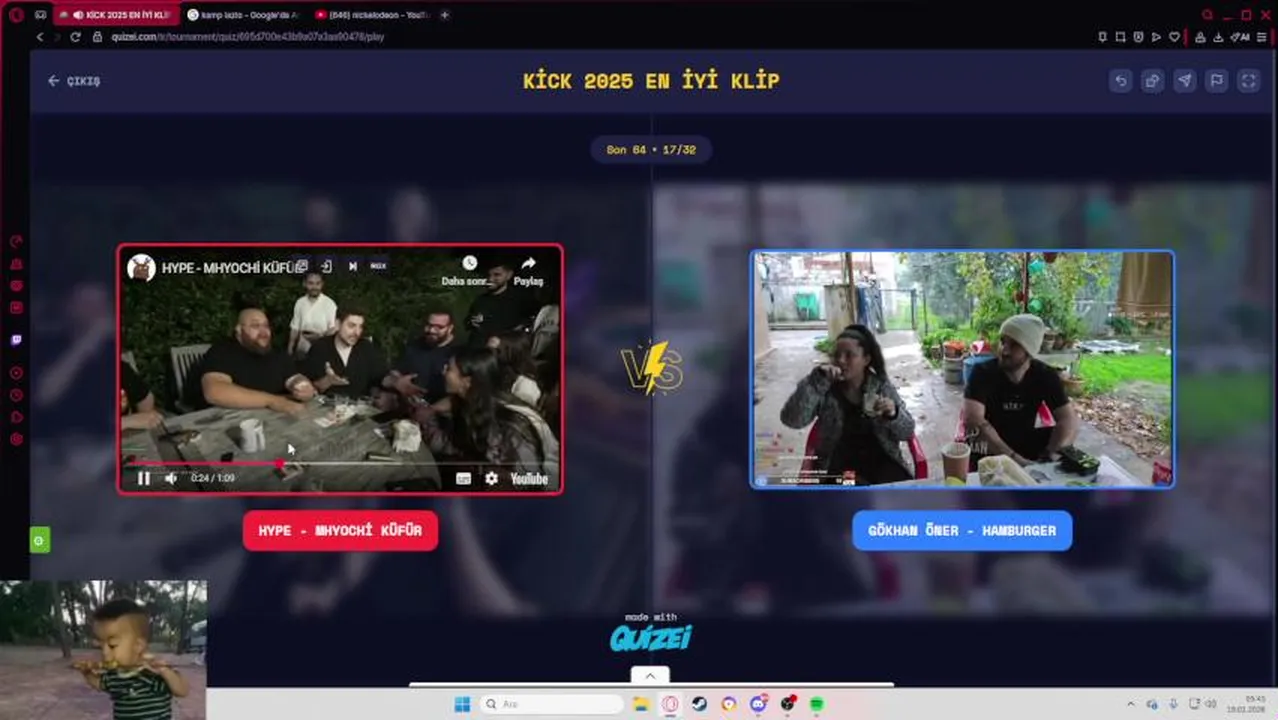This screenshot has width=1278, height=720.
Task: Bookmark the page with the heart icon
Action: click(x=1173, y=37)
